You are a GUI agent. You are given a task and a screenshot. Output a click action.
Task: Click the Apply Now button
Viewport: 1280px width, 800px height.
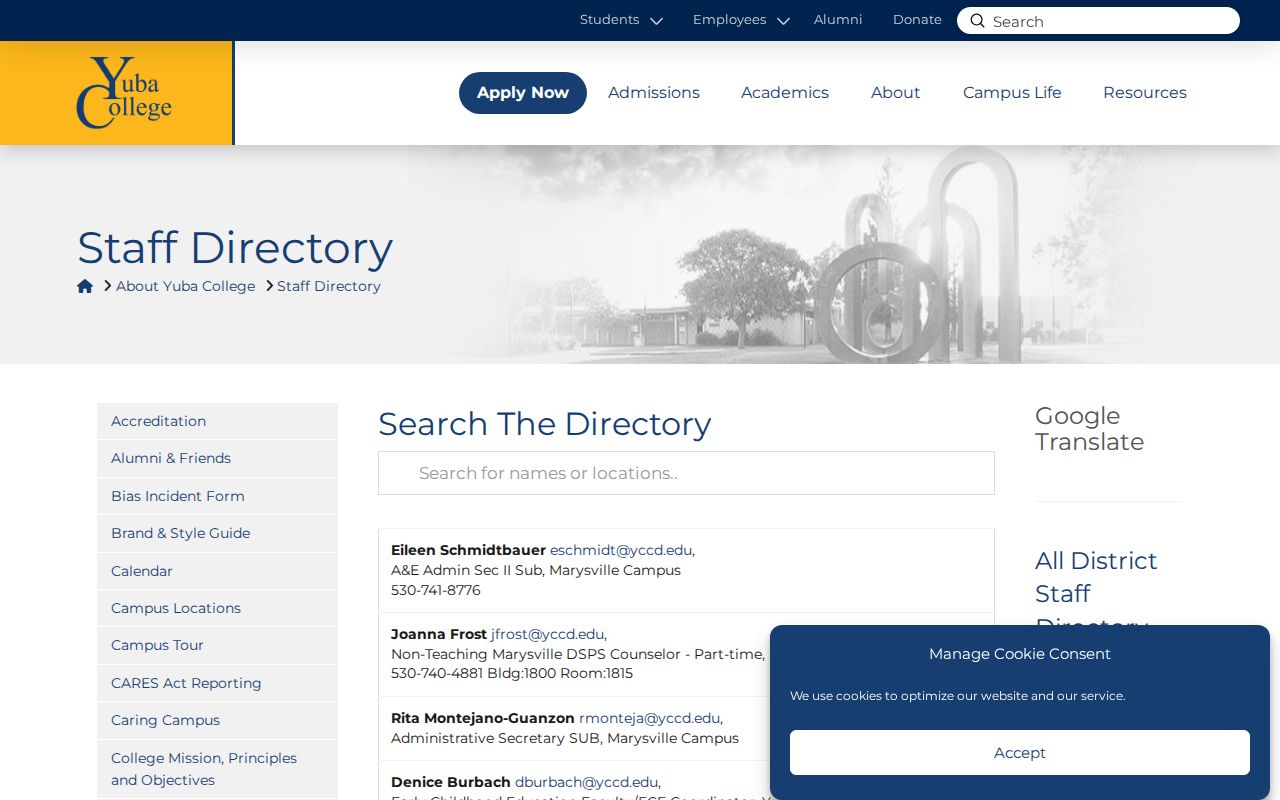point(523,93)
